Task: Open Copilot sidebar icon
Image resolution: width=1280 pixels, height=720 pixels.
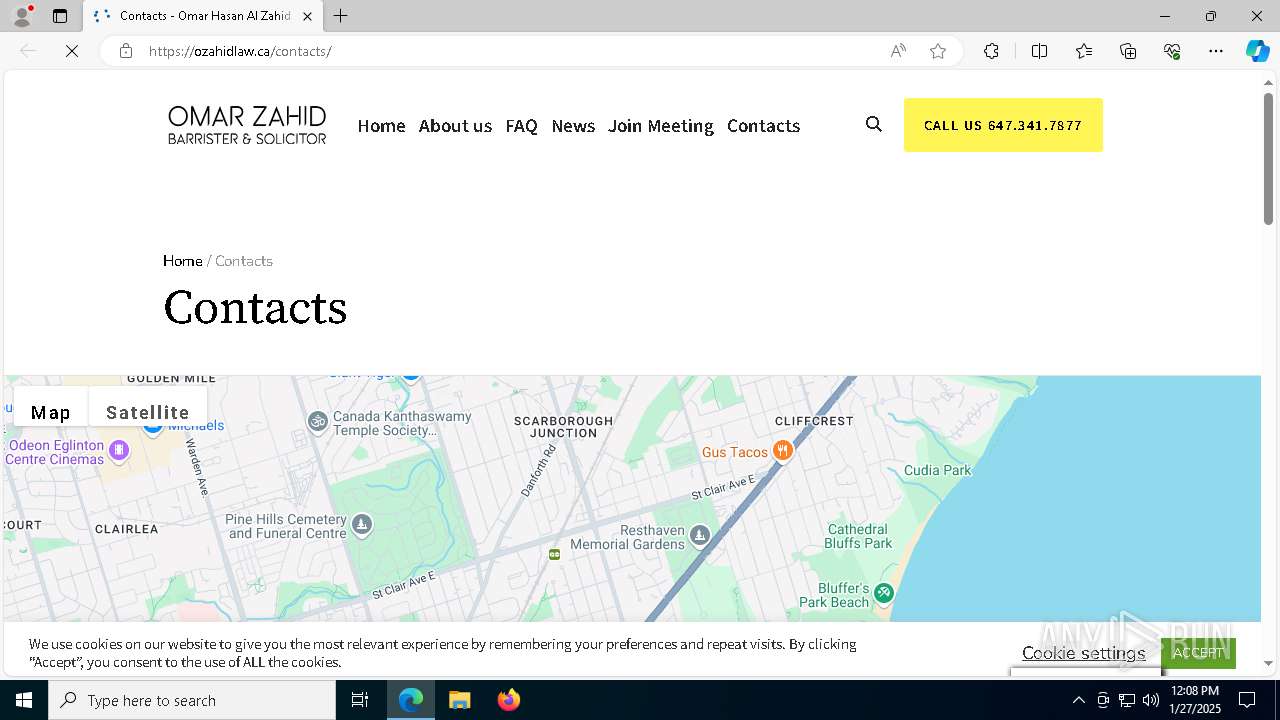Action: [1257, 51]
